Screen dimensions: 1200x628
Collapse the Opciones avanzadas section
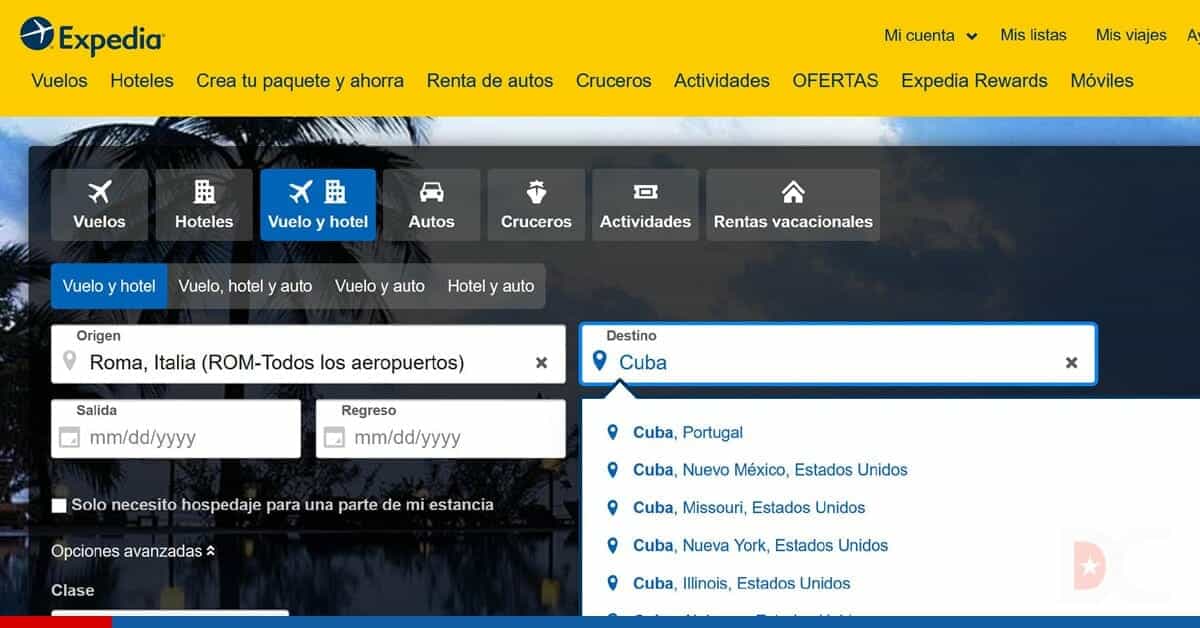pos(133,551)
